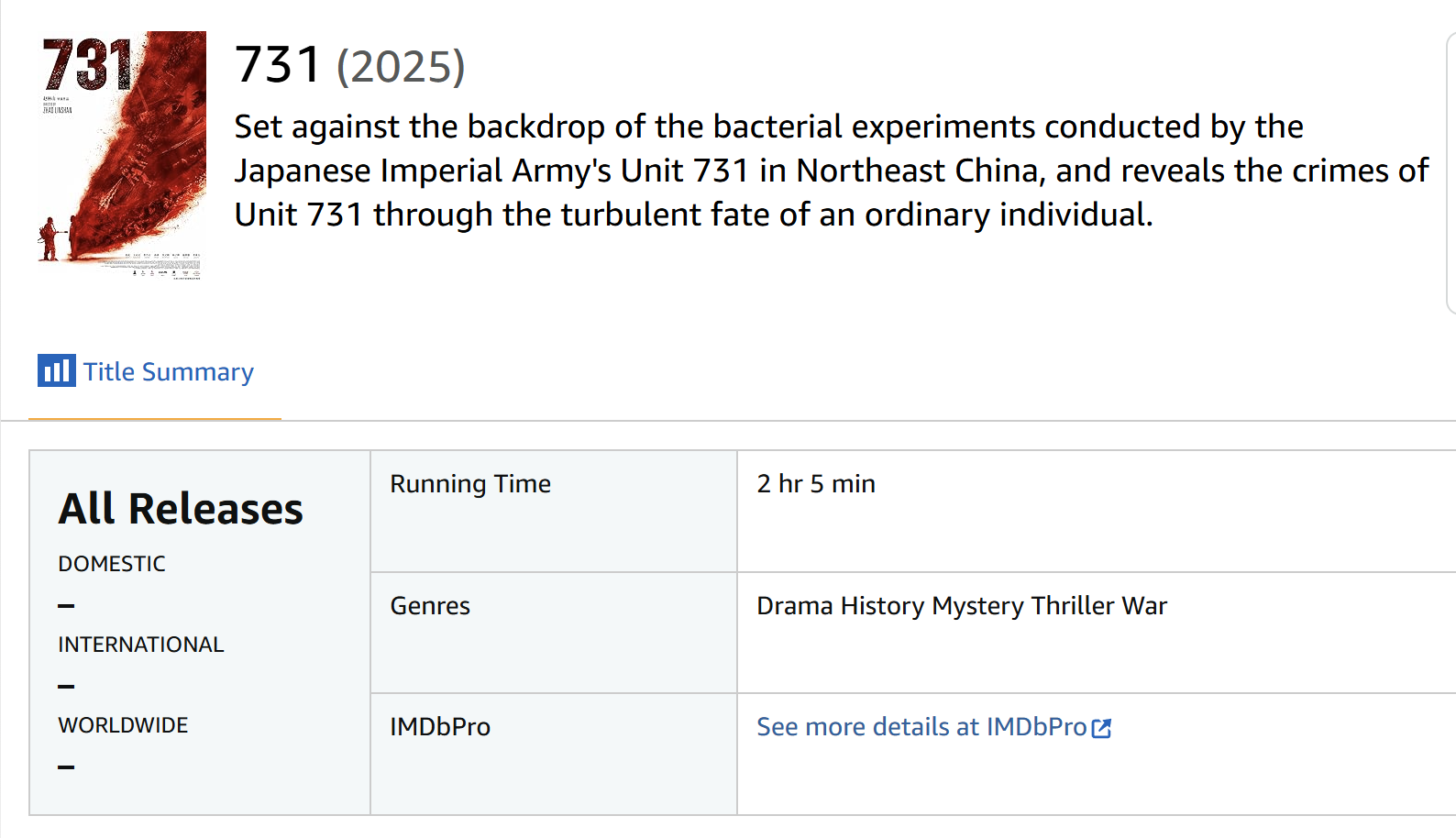1456x838 pixels.
Task: Click the 731 movie title heading
Action: tap(278, 65)
